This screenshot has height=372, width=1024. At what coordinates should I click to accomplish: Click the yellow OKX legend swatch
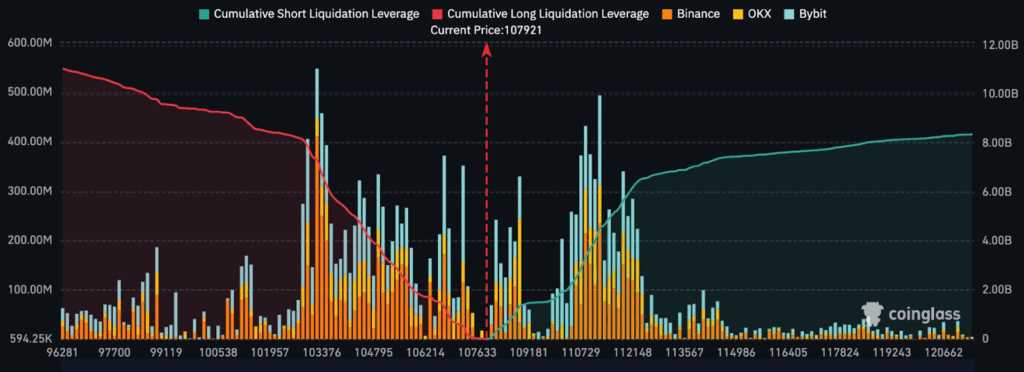pyautogui.click(x=737, y=13)
